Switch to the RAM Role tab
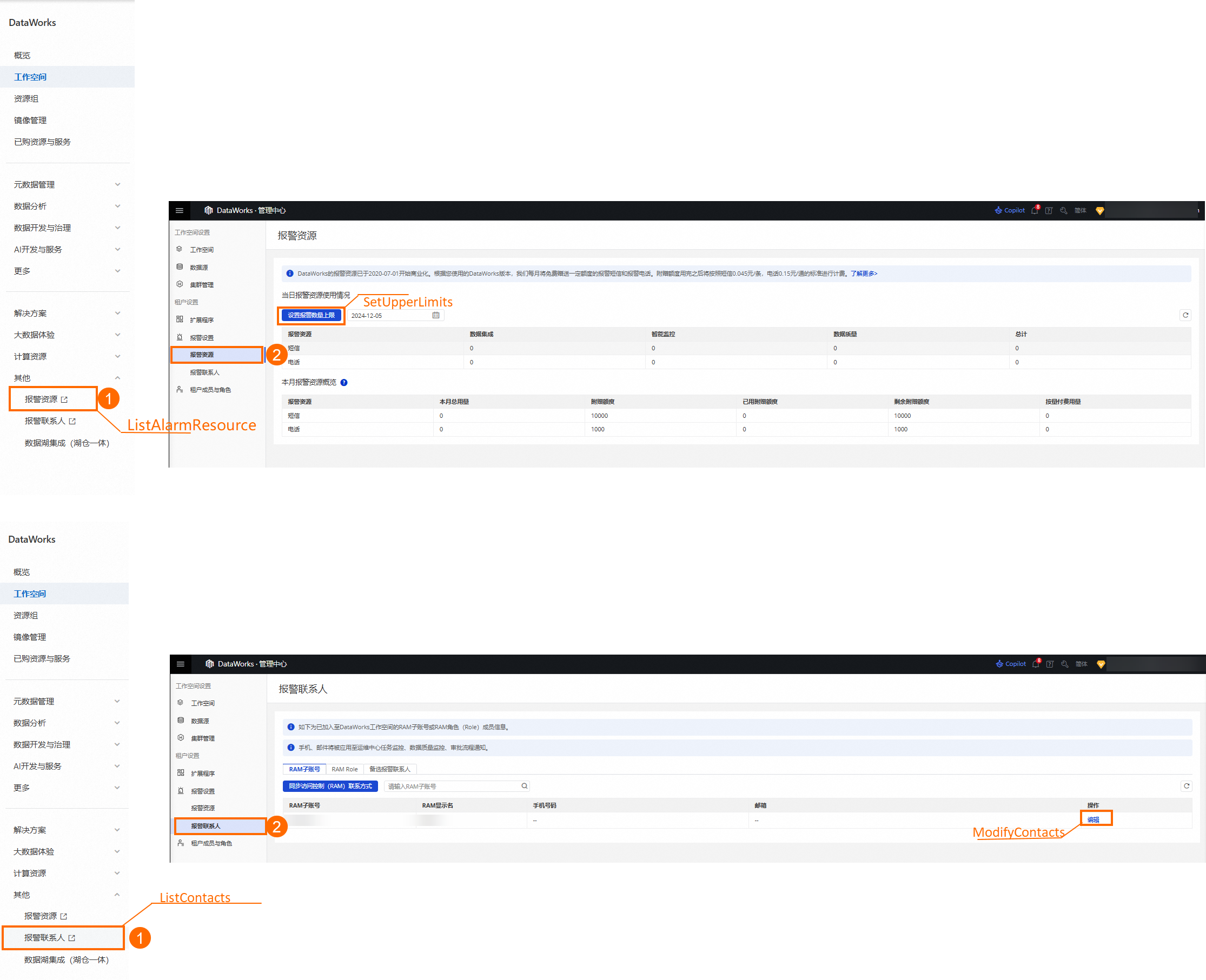 (344, 769)
